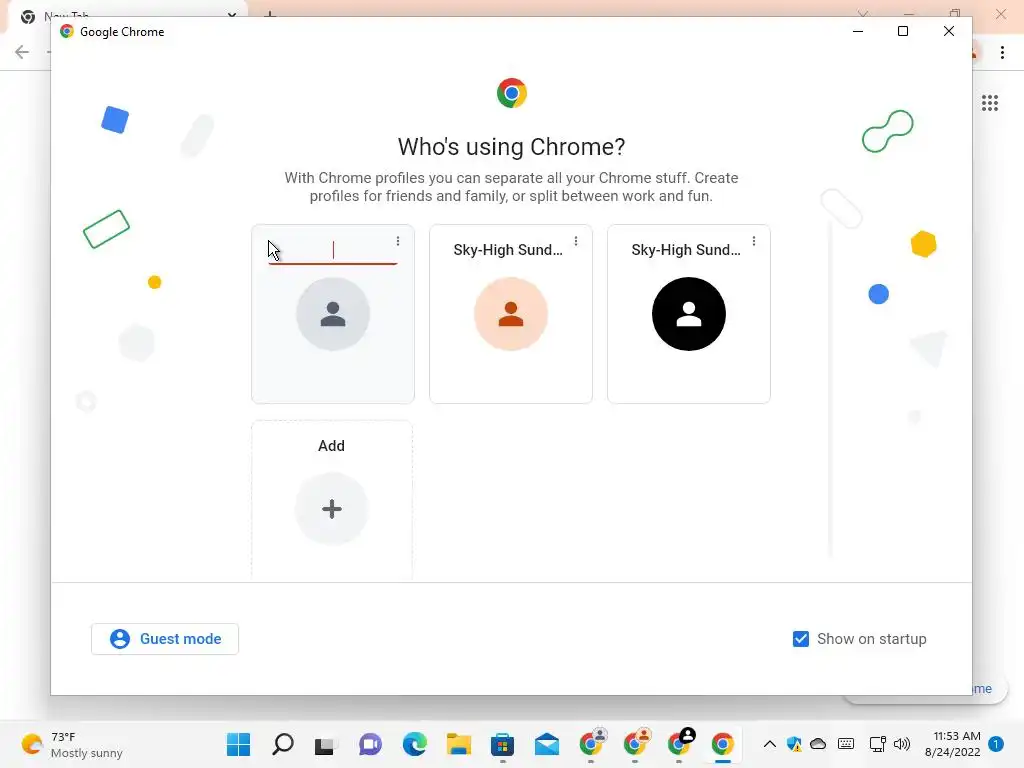Click the OneDrive cloud tray icon
1024x768 pixels.
pos(818,744)
